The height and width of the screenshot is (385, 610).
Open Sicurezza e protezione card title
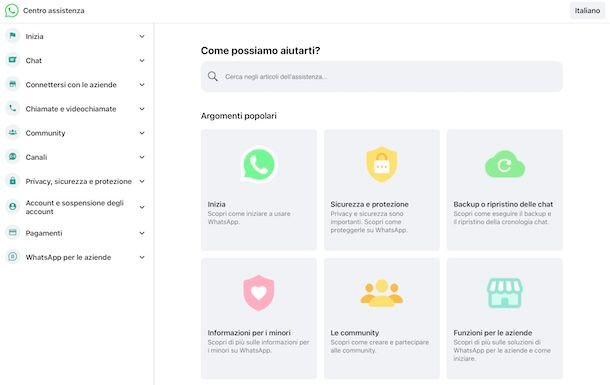370,204
